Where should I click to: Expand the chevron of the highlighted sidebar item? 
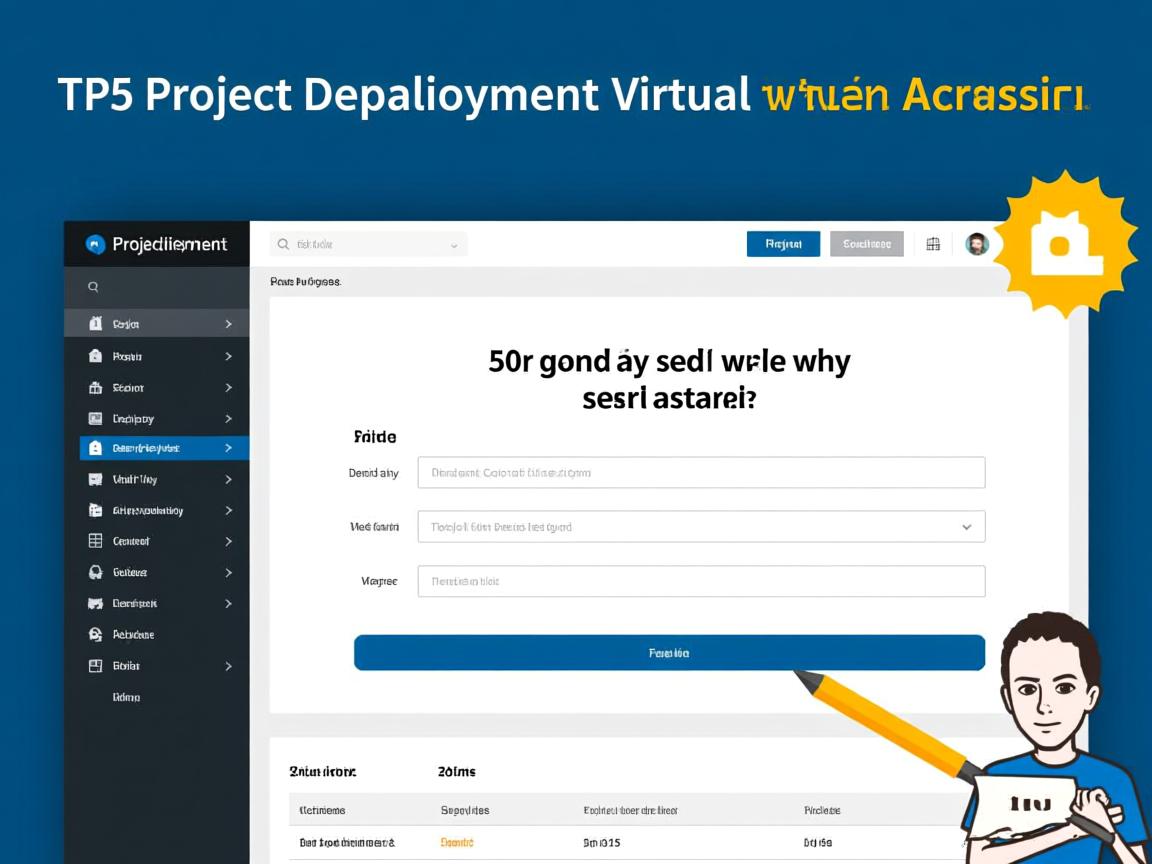click(x=228, y=448)
